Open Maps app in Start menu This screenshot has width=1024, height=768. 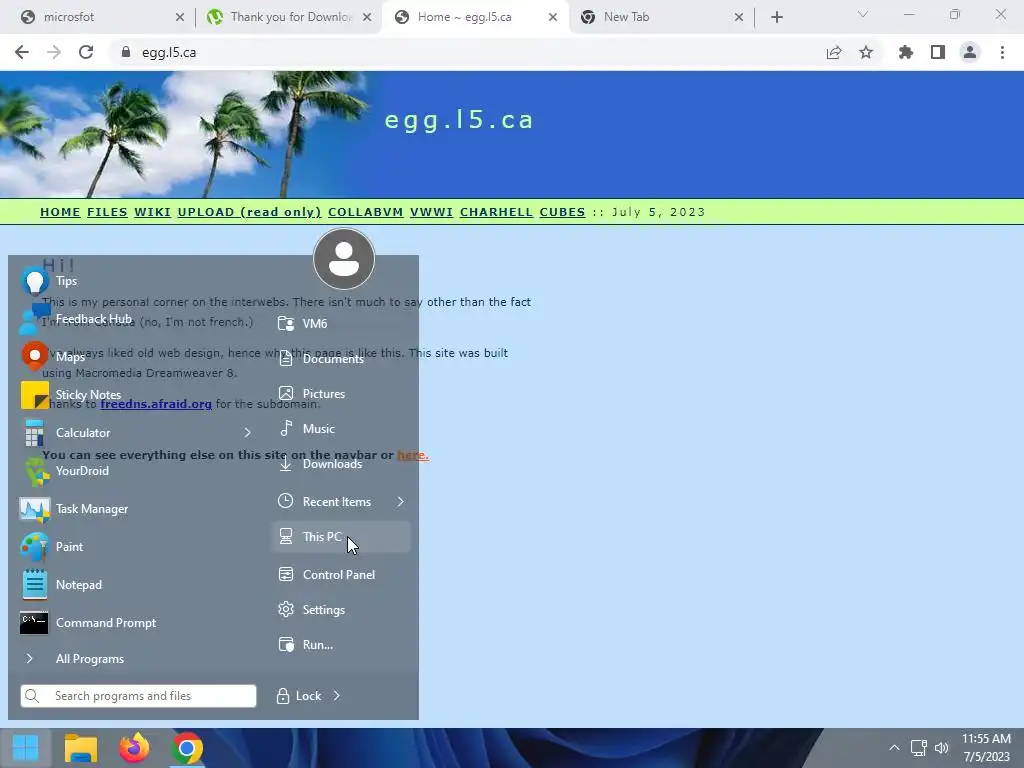pos(135,357)
